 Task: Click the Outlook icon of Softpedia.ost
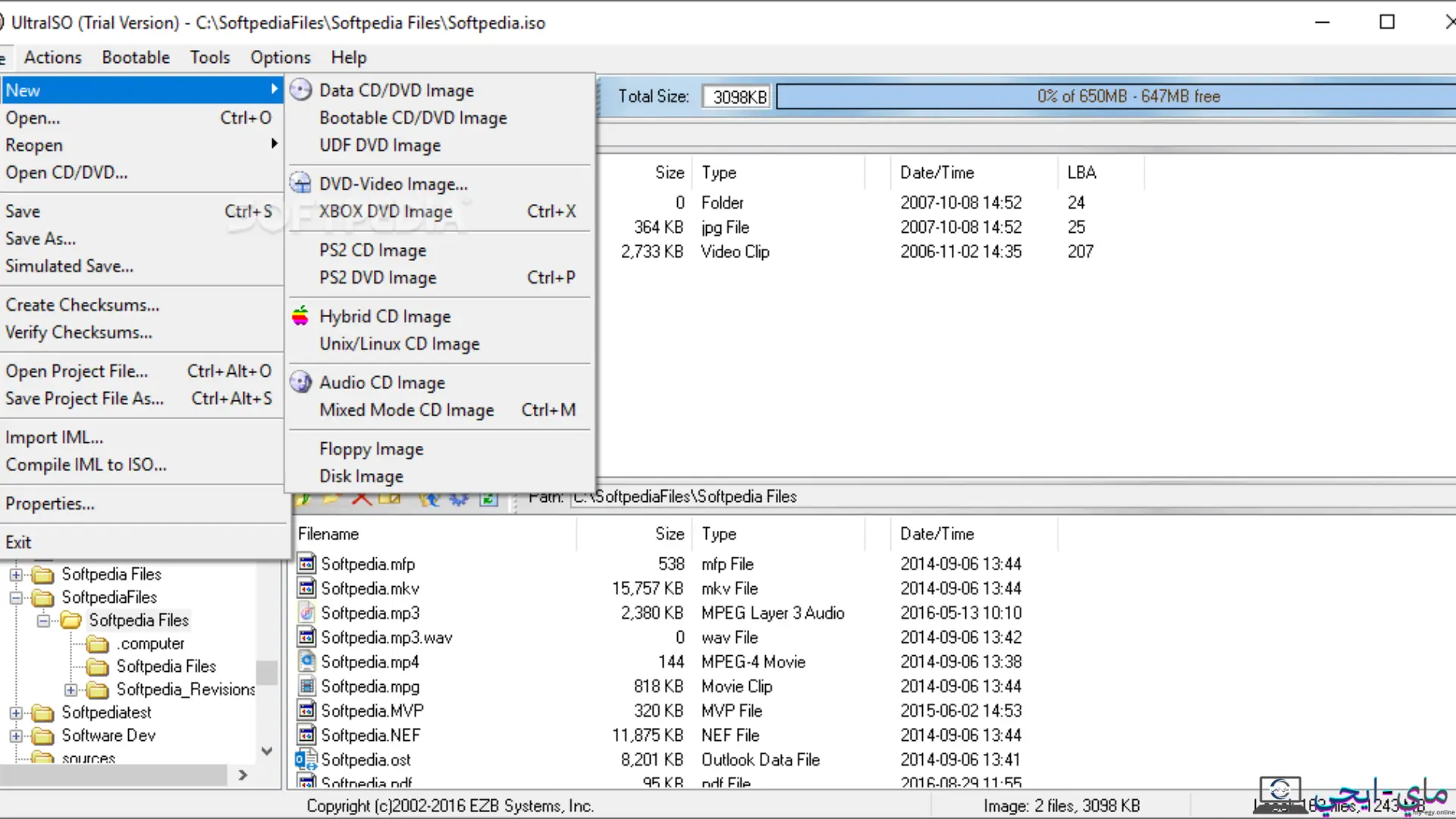pyautogui.click(x=306, y=759)
